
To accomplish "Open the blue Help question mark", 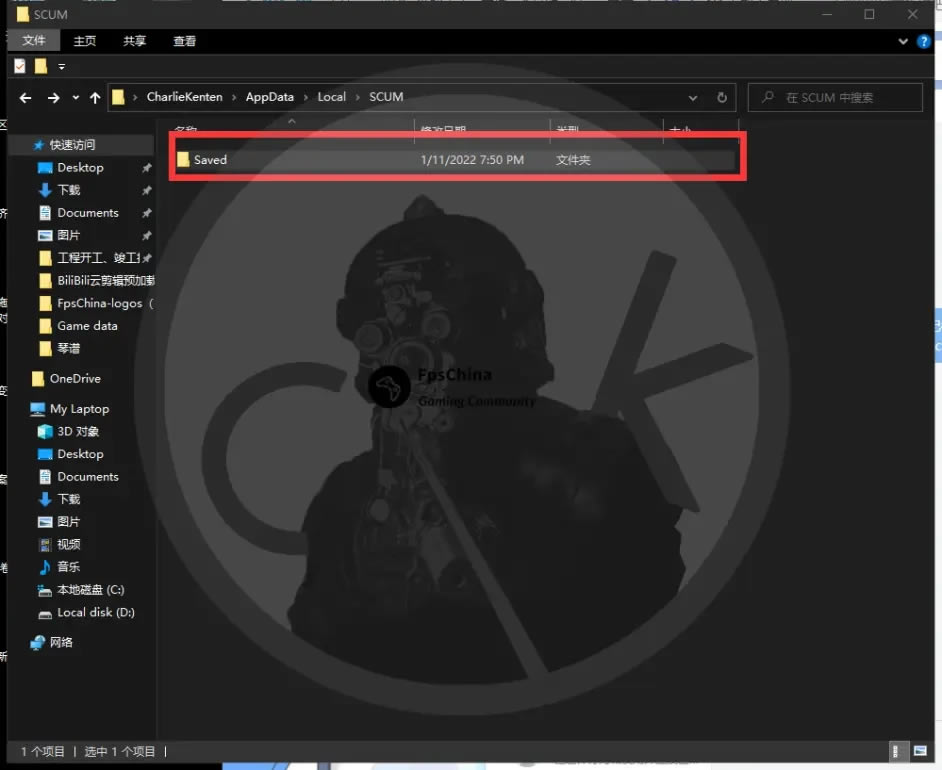I will coord(924,41).
